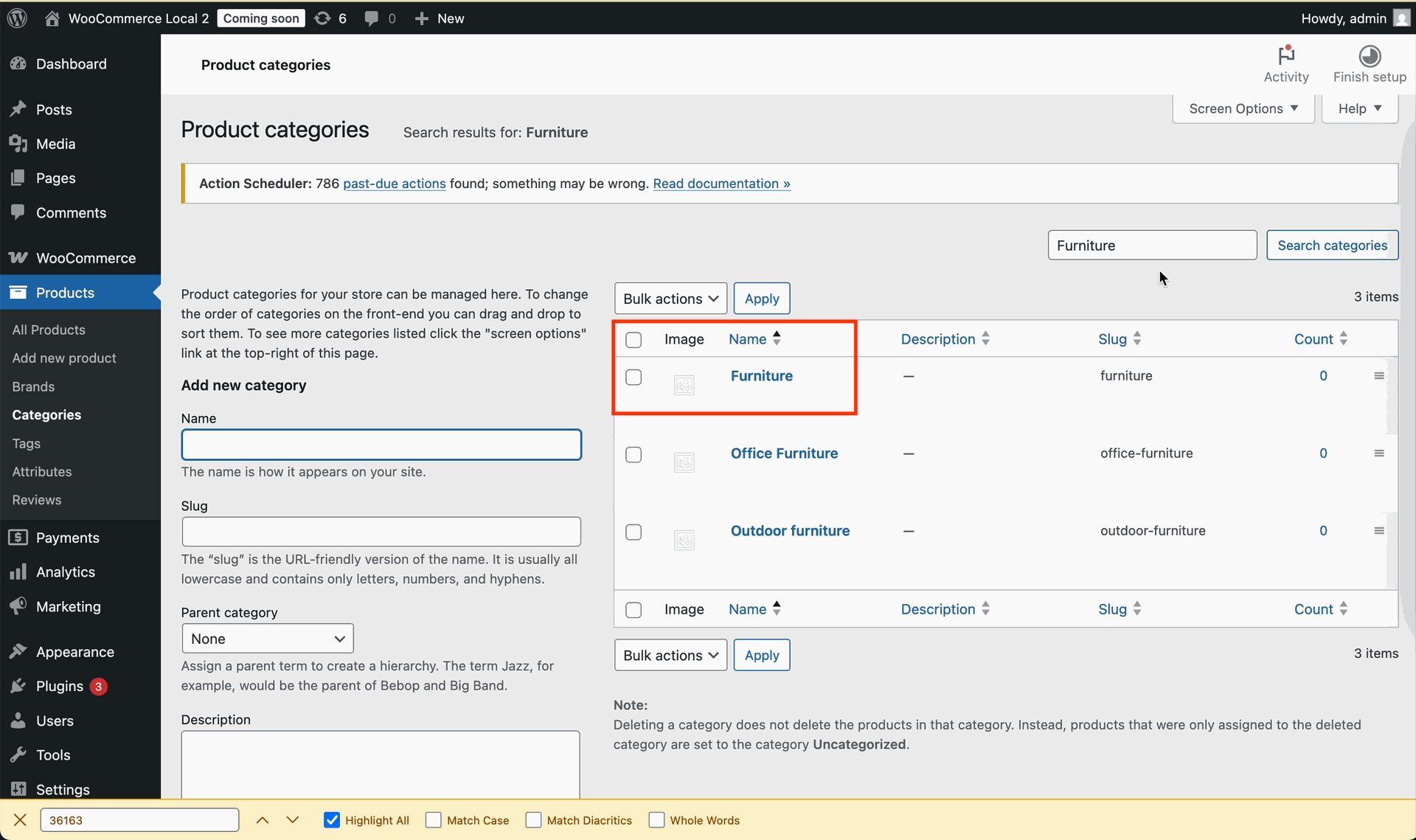Open the Activity flag icon
This screenshot has height=840, width=1416.
coord(1286,55)
